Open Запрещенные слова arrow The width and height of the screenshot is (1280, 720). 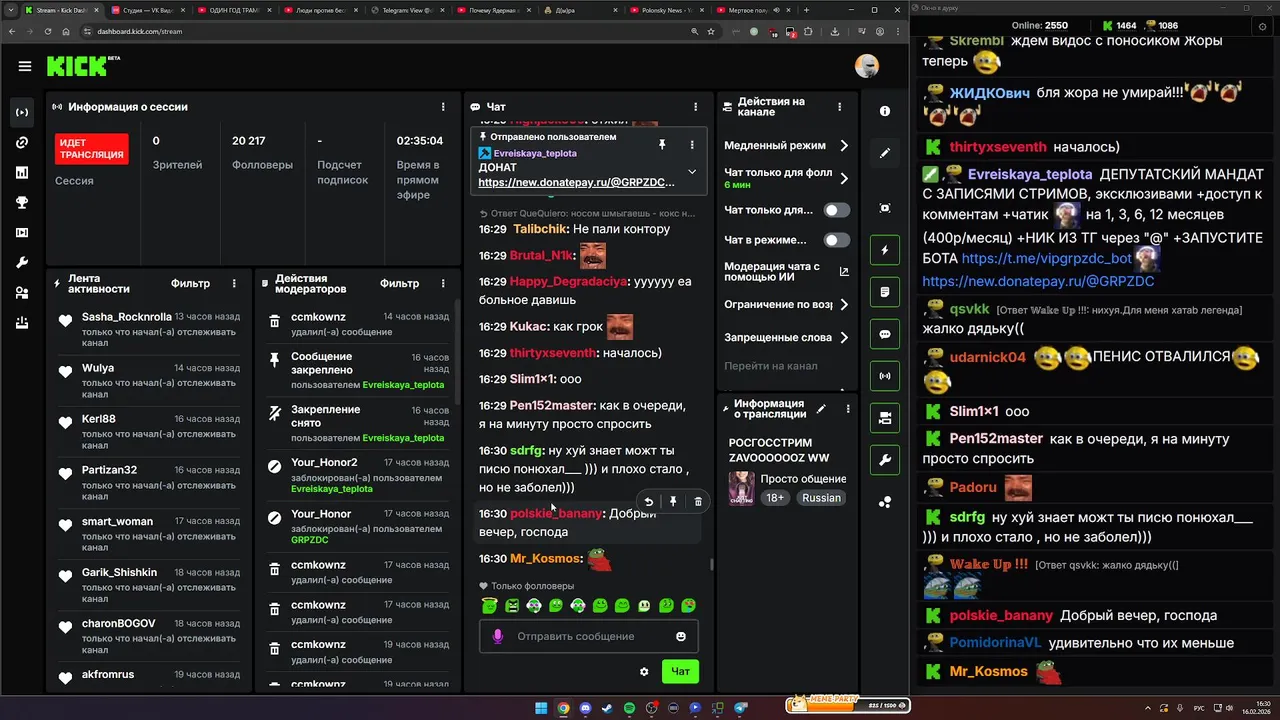844,337
